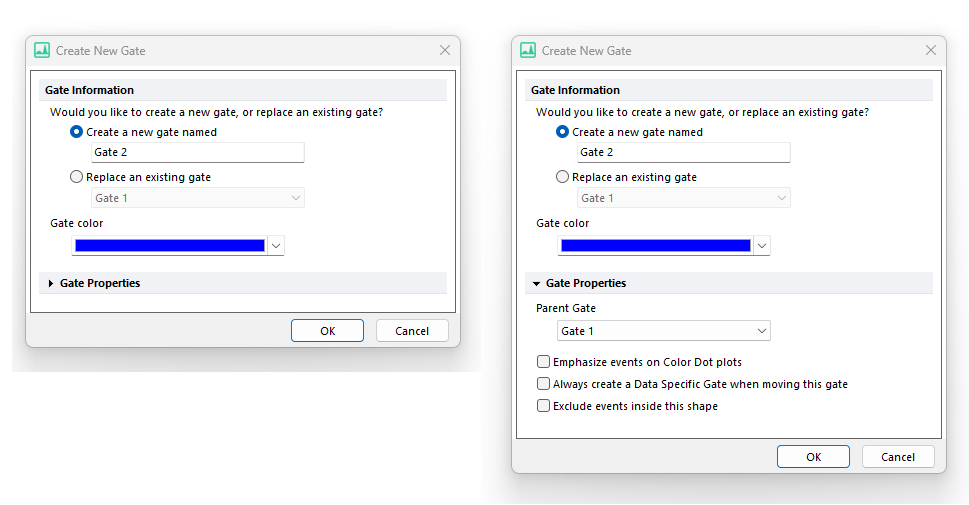
Task: Expand Gate Properties section in left dialog
Action: 51,283
